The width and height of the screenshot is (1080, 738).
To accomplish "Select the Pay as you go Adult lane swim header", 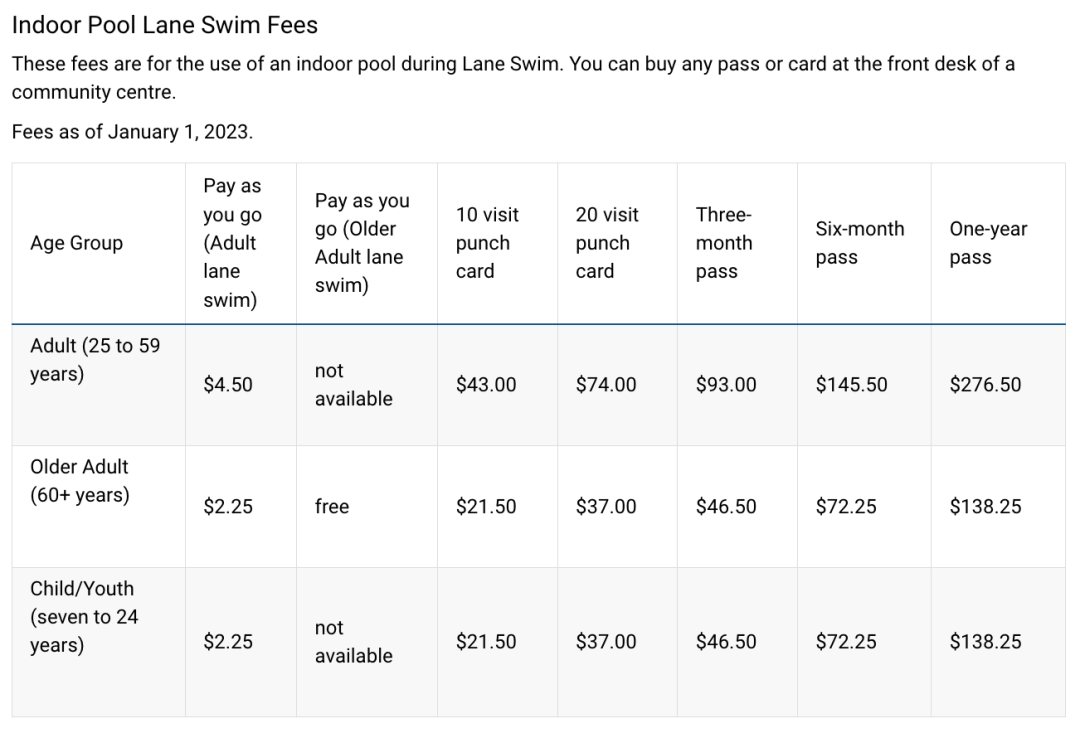I will click(231, 243).
